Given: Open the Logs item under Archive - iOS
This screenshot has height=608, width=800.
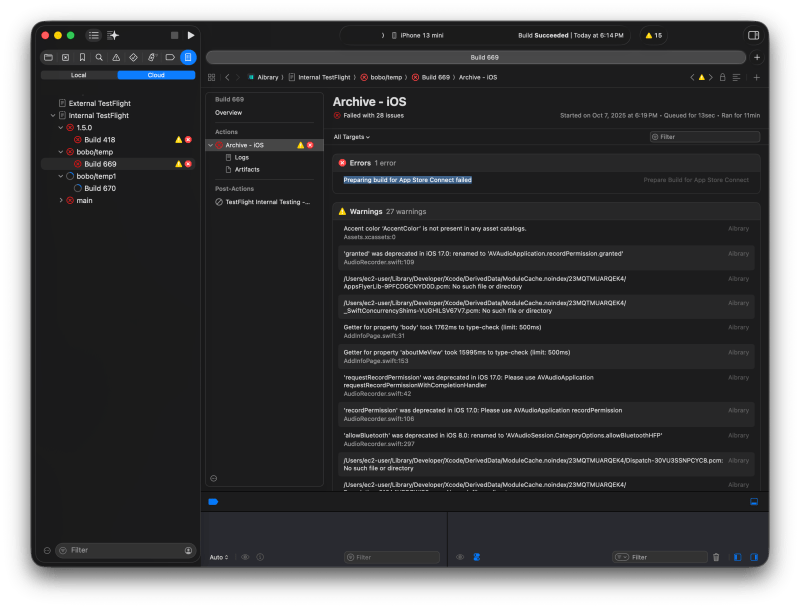Looking at the screenshot, I should (240, 156).
